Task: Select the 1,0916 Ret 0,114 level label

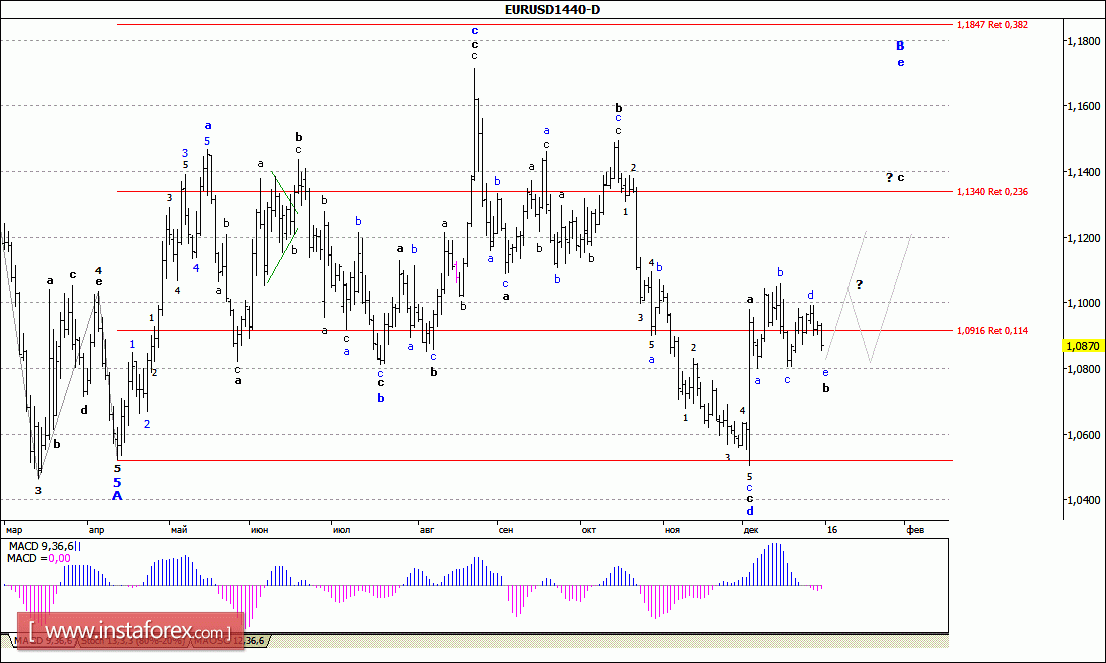Action: point(992,330)
